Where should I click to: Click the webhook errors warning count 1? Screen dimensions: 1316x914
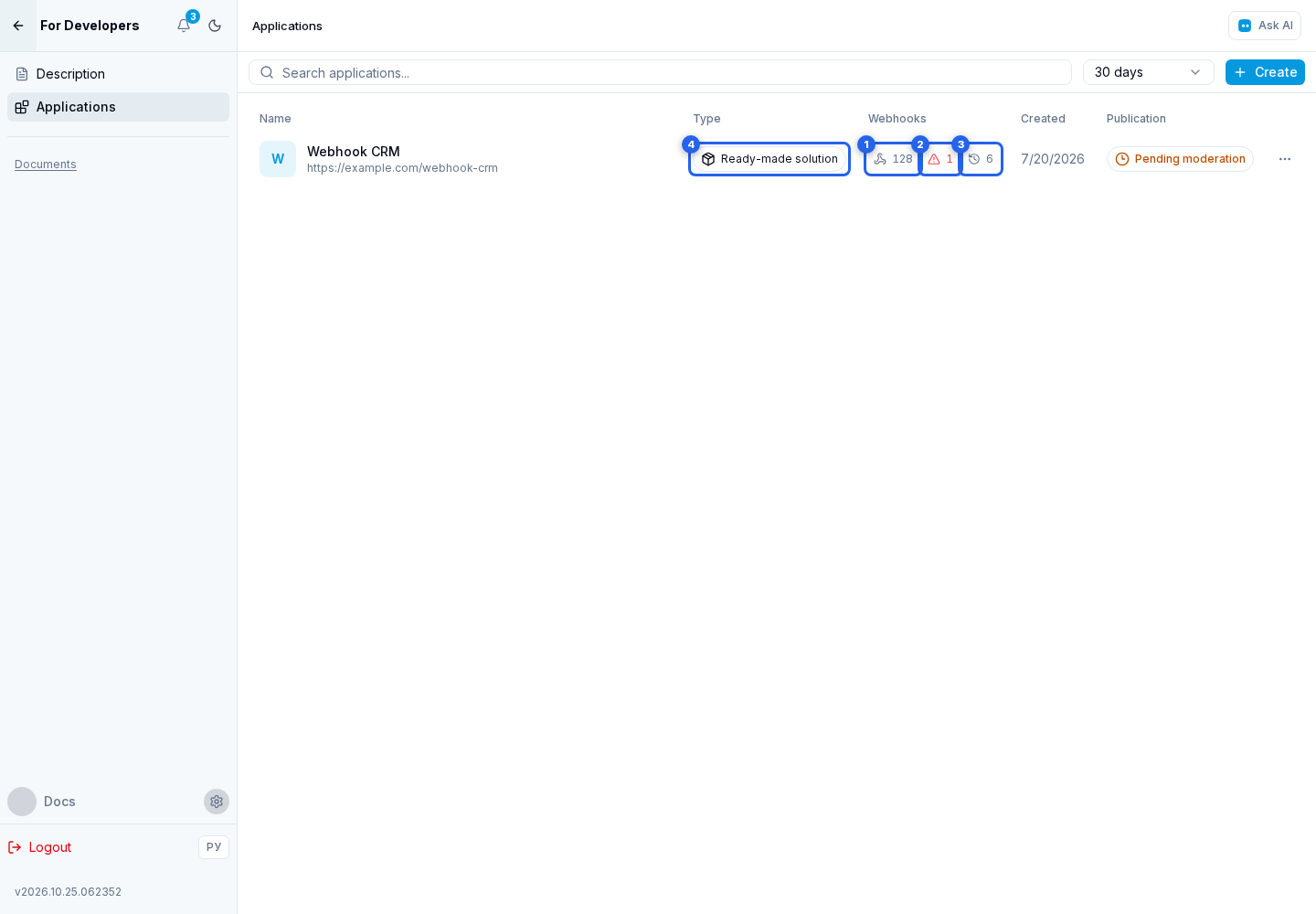pos(940,159)
